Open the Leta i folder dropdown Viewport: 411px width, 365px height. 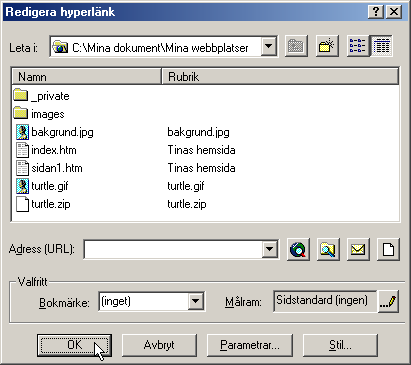tap(269, 46)
